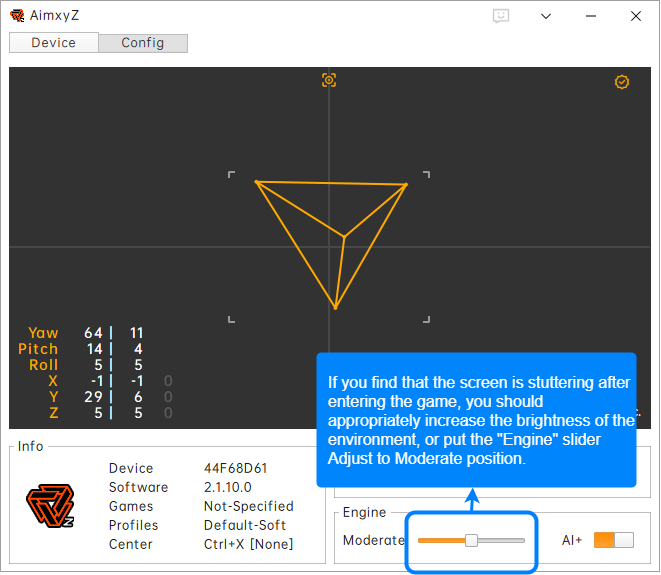Click the Center hotkey value Ctrl+X [None]

click(x=248, y=544)
